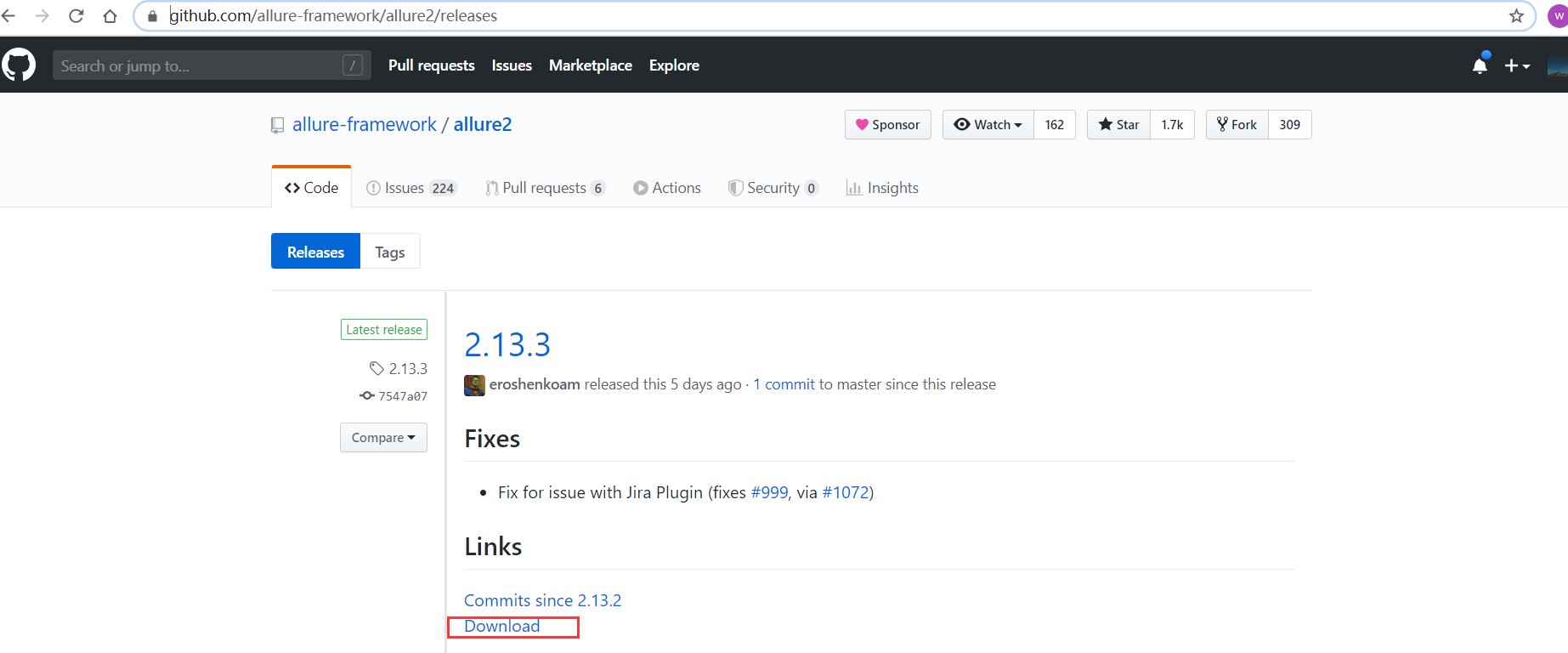Screen dimensions: 1568x653
Task: Switch to the Tags view
Action: pos(390,252)
